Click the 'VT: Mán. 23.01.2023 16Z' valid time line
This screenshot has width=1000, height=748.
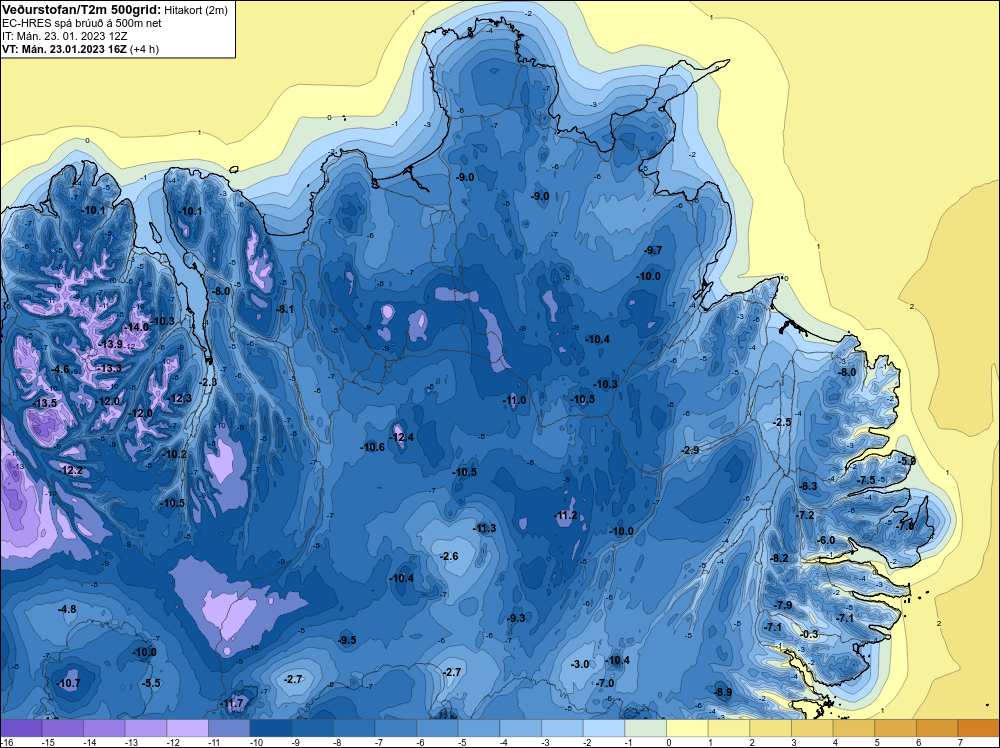pos(64,49)
